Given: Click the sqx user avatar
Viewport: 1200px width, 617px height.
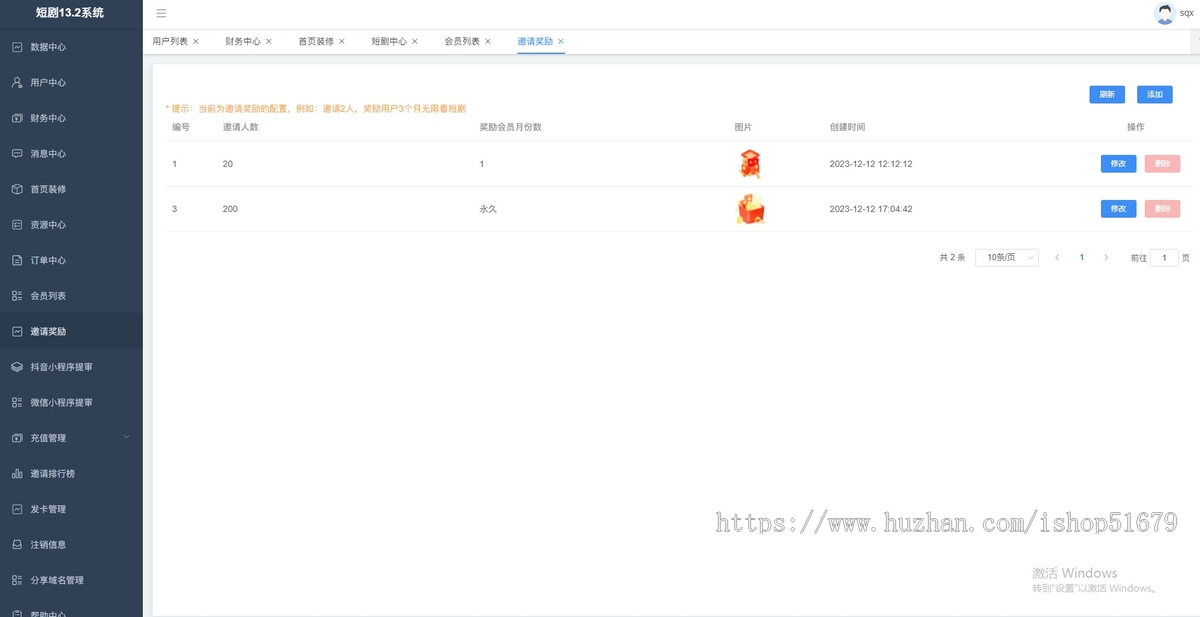Looking at the screenshot, I should [1164, 13].
